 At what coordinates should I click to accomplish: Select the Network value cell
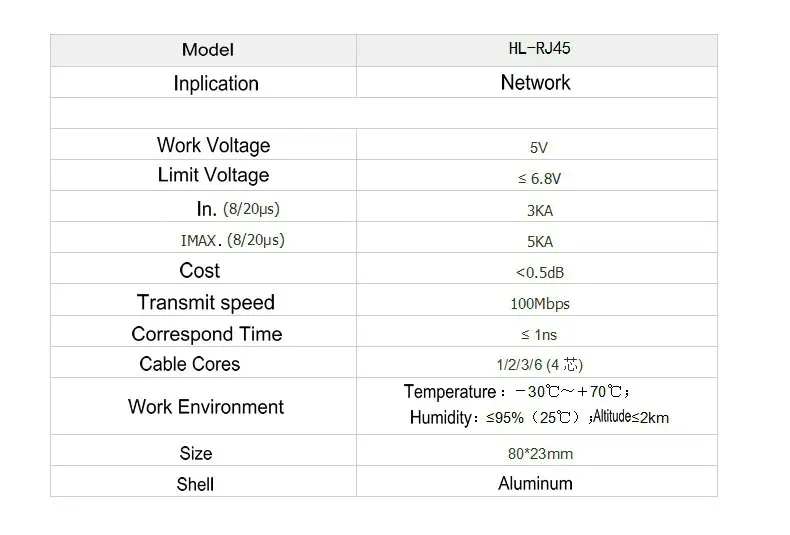pos(536,82)
